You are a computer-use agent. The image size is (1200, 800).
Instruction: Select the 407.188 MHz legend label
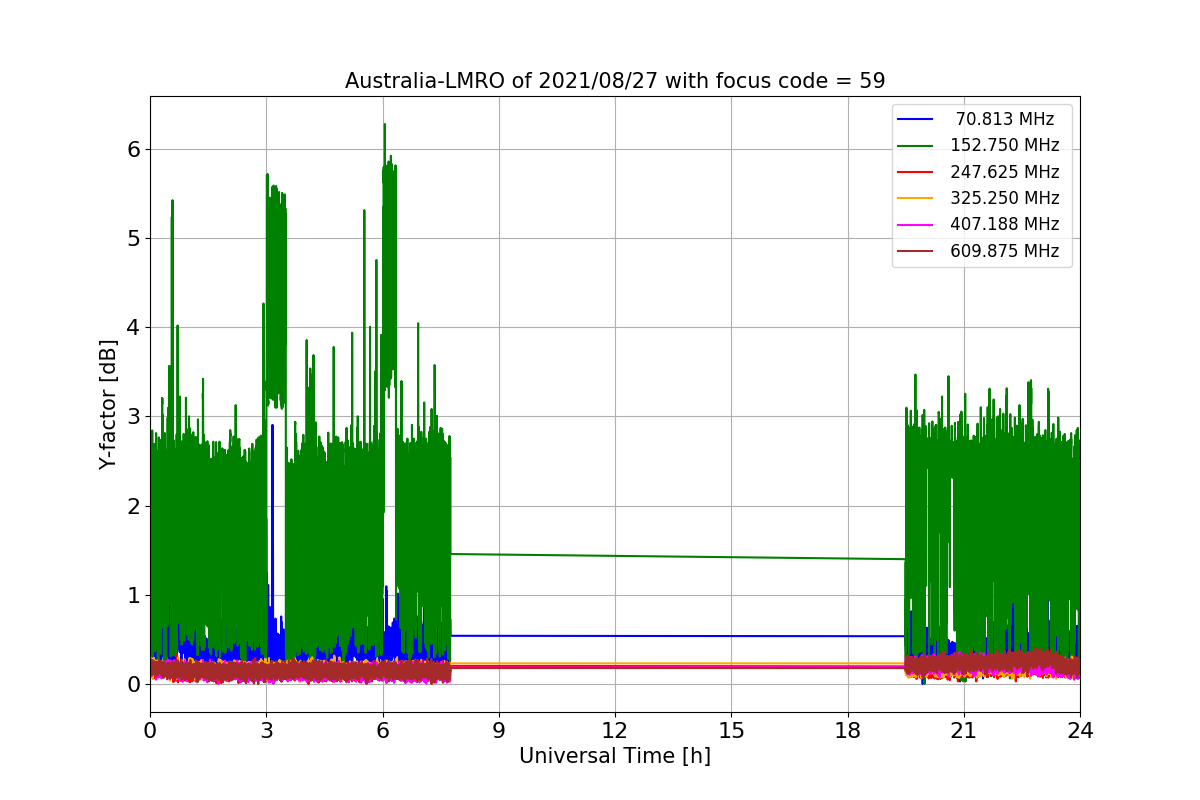(x=1005, y=225)
